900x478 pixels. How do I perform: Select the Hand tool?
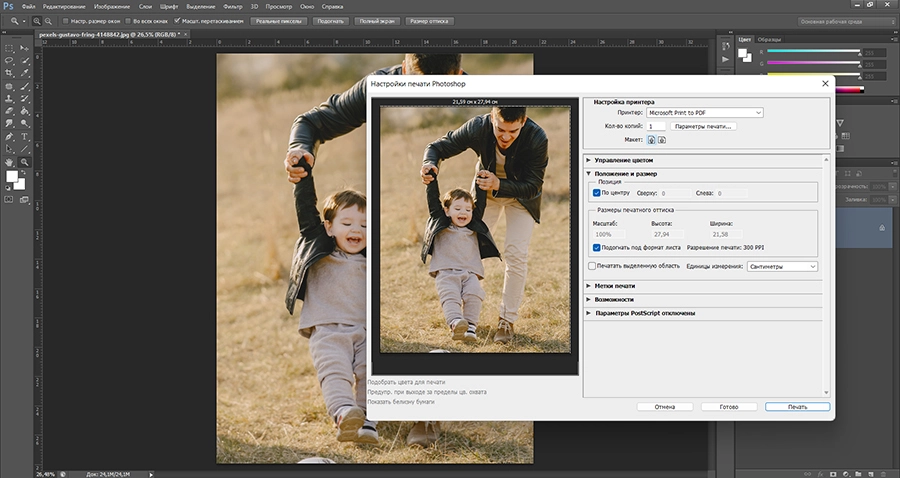coord(9,162)
